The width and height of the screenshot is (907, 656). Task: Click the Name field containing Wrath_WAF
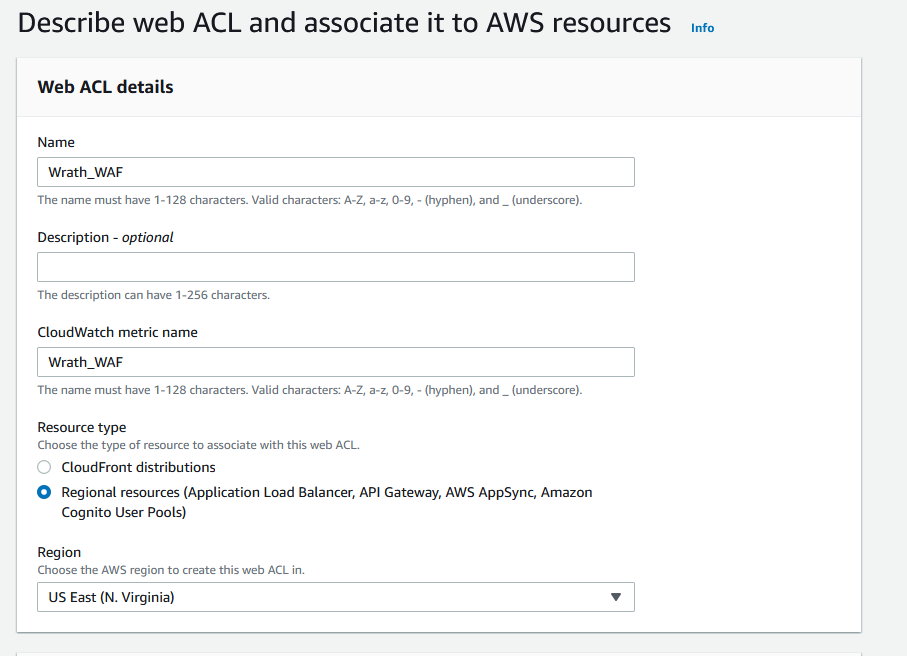tap(335, 172)
